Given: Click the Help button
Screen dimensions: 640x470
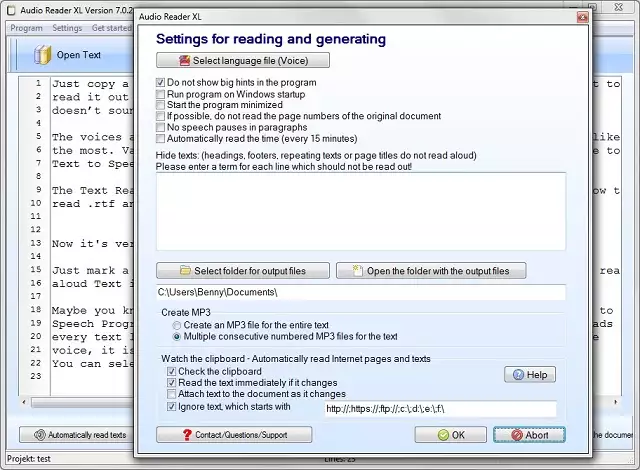Looking at the screenshot, I should [529, 375].
